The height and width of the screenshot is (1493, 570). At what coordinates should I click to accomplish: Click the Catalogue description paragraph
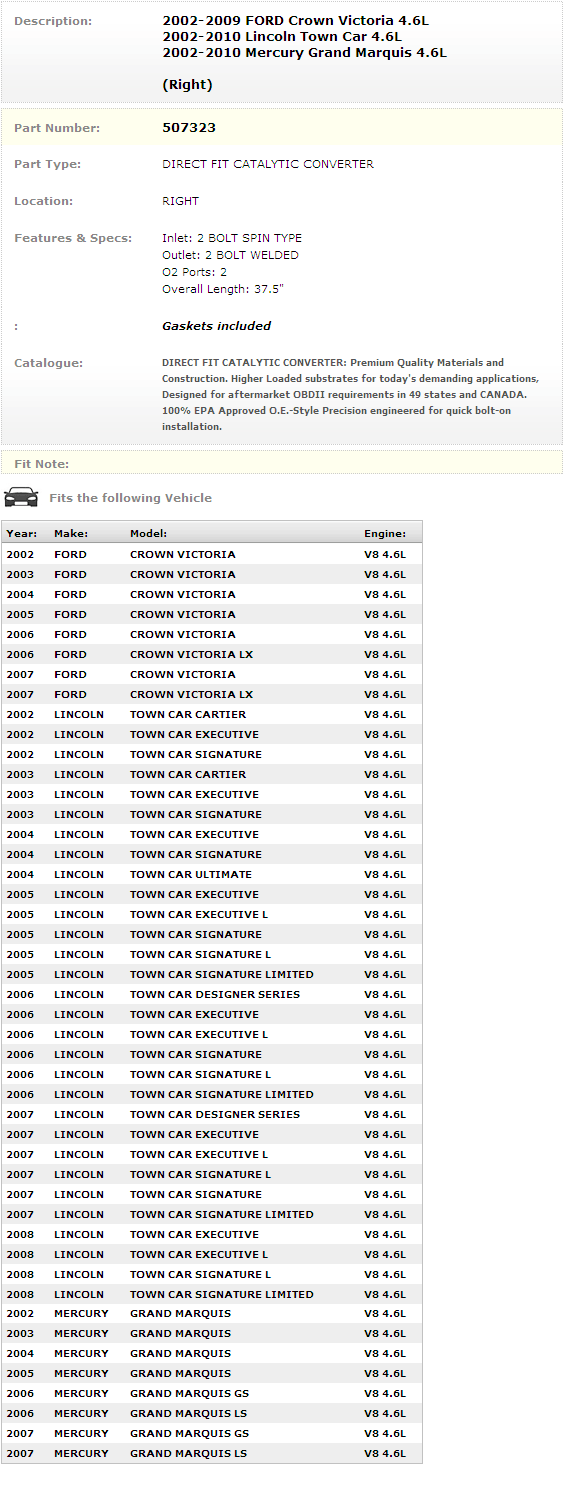(x=351, y=395)
